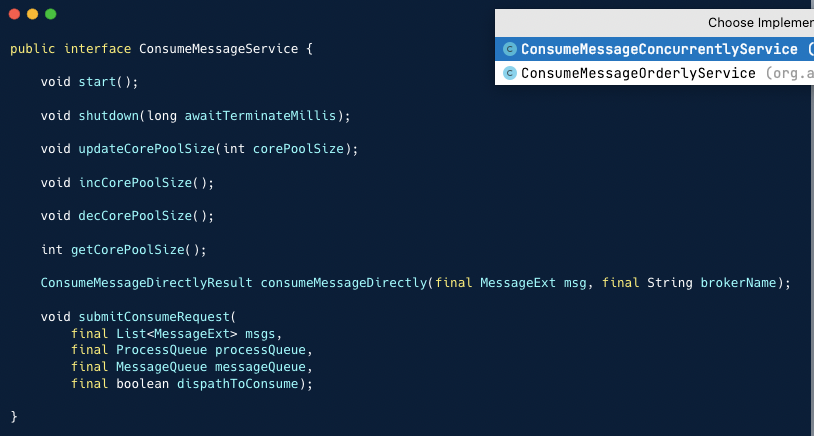Click the incCorePoolSize method name
Image resolution: width=814 pixels, height=436 pixels.
[x=135, y=183]
